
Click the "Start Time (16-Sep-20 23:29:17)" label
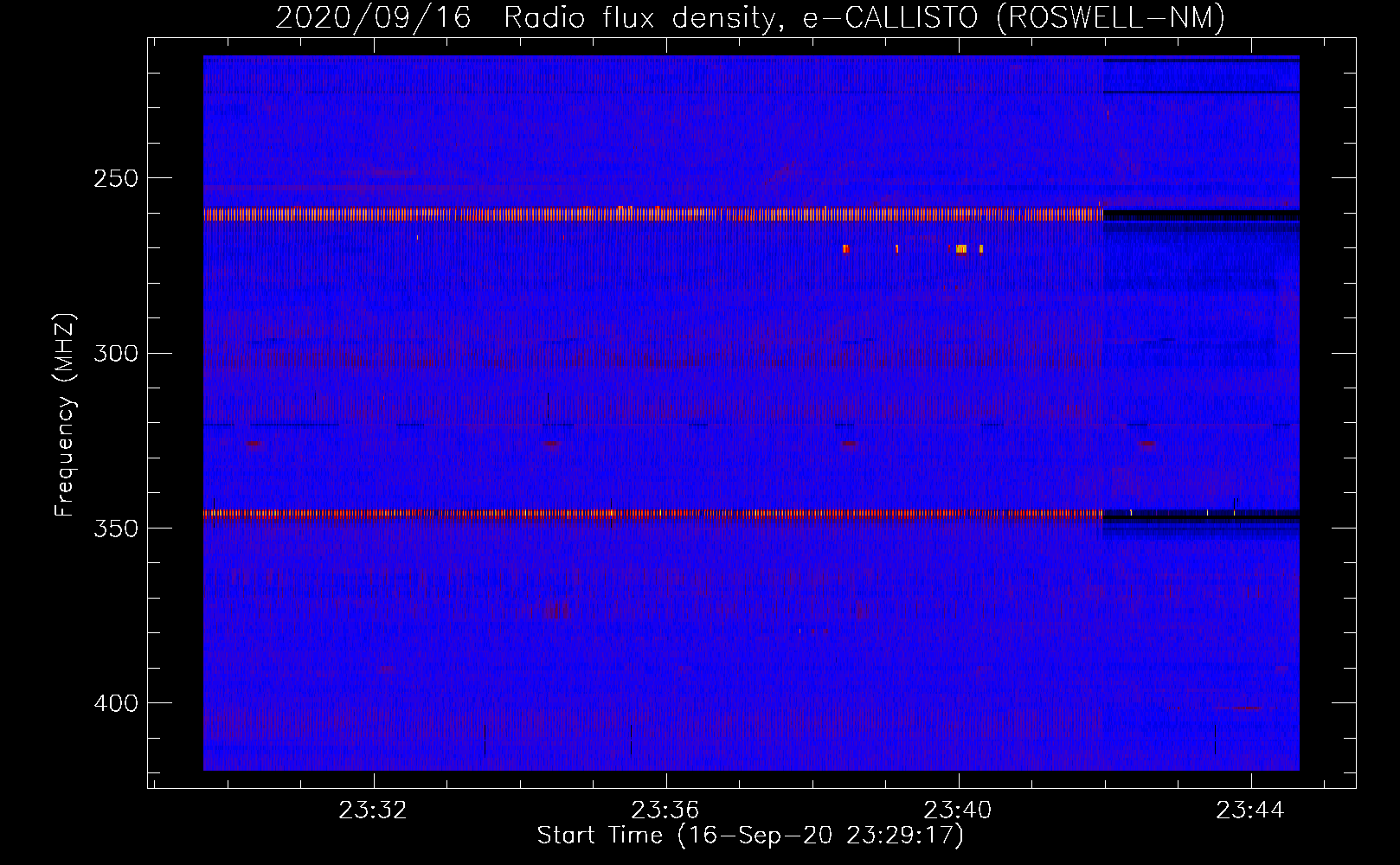pyautogui.click(x=750, y=836)
